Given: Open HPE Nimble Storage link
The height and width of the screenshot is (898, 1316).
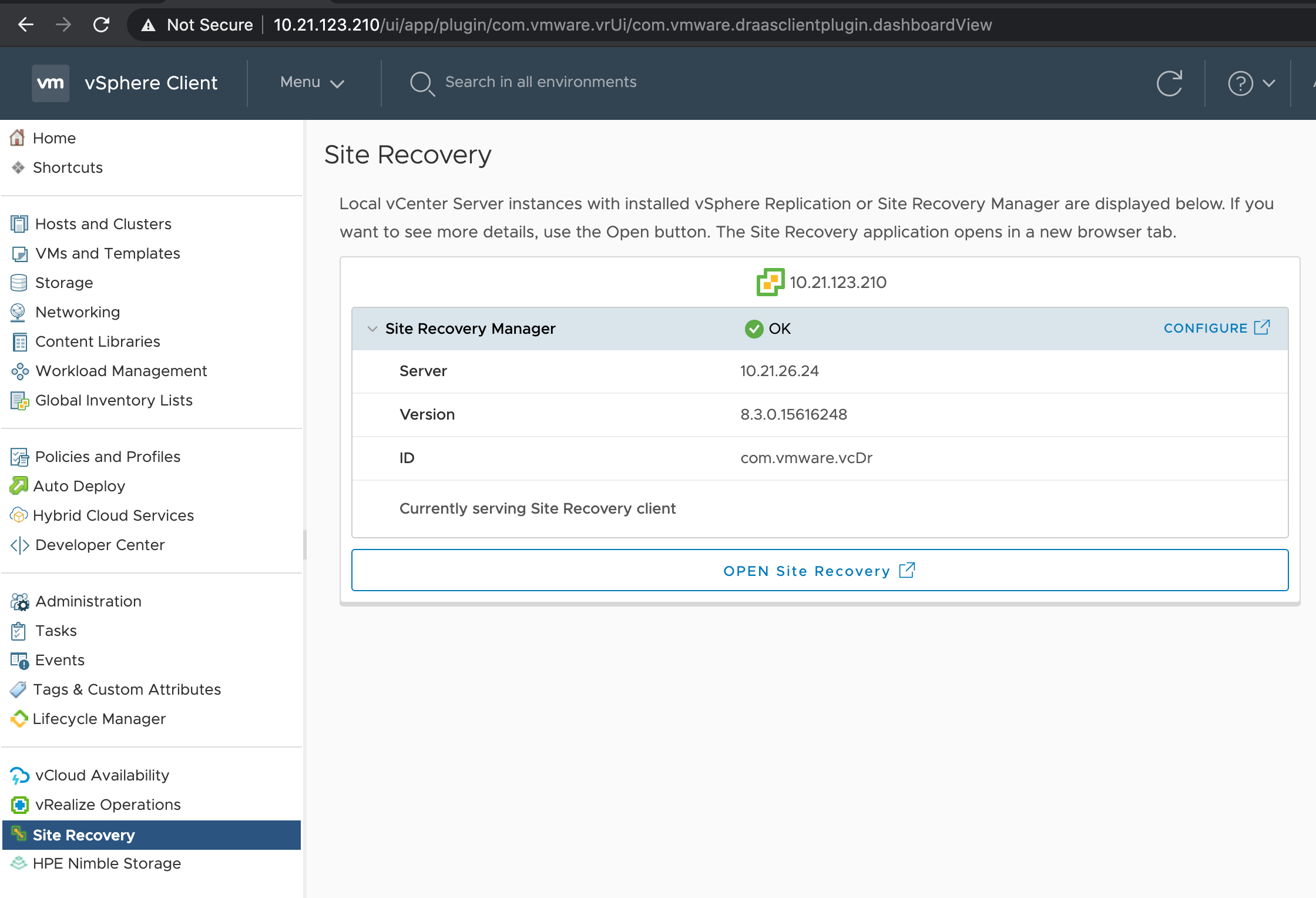Looking at the screenshot, I should pyautogui.click(x=107, y=863).
